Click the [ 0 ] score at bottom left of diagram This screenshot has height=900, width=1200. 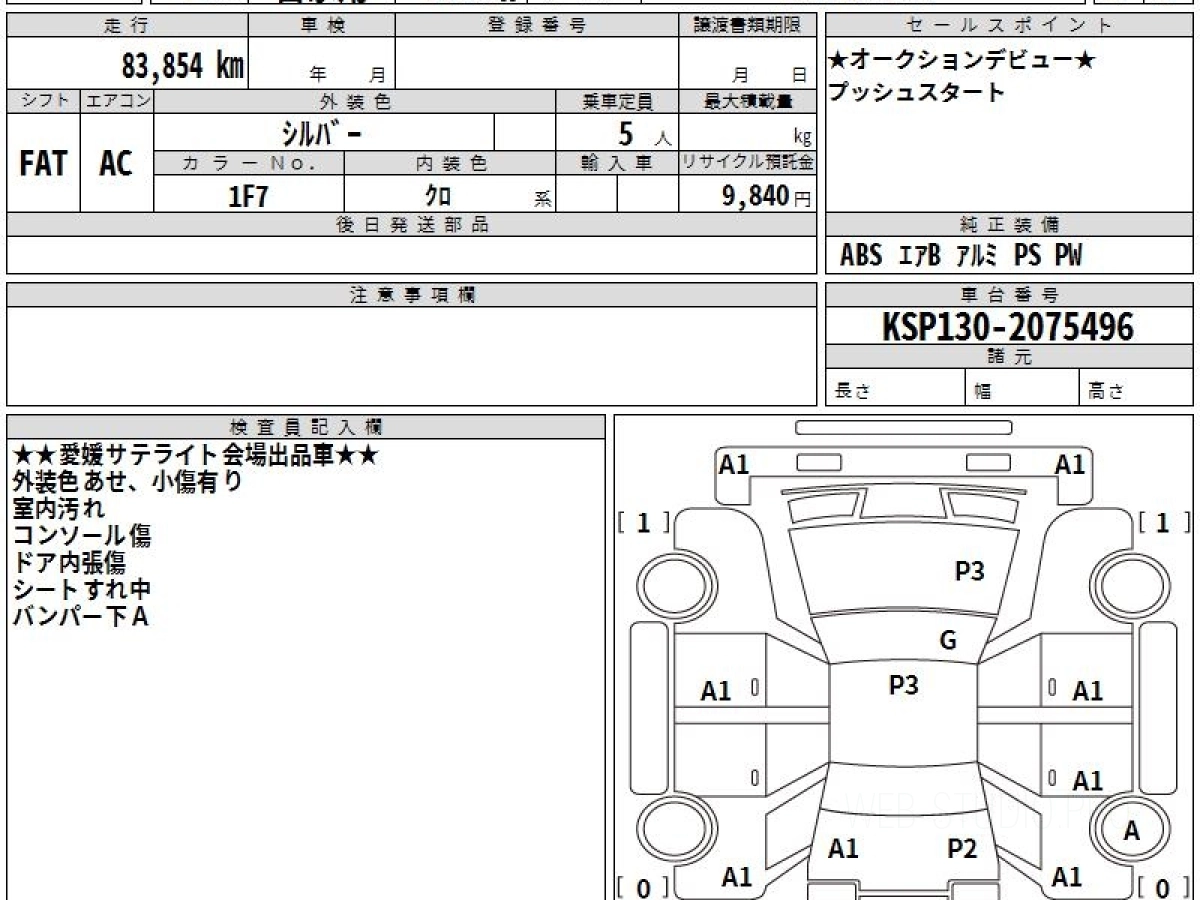tap(644, 887)
